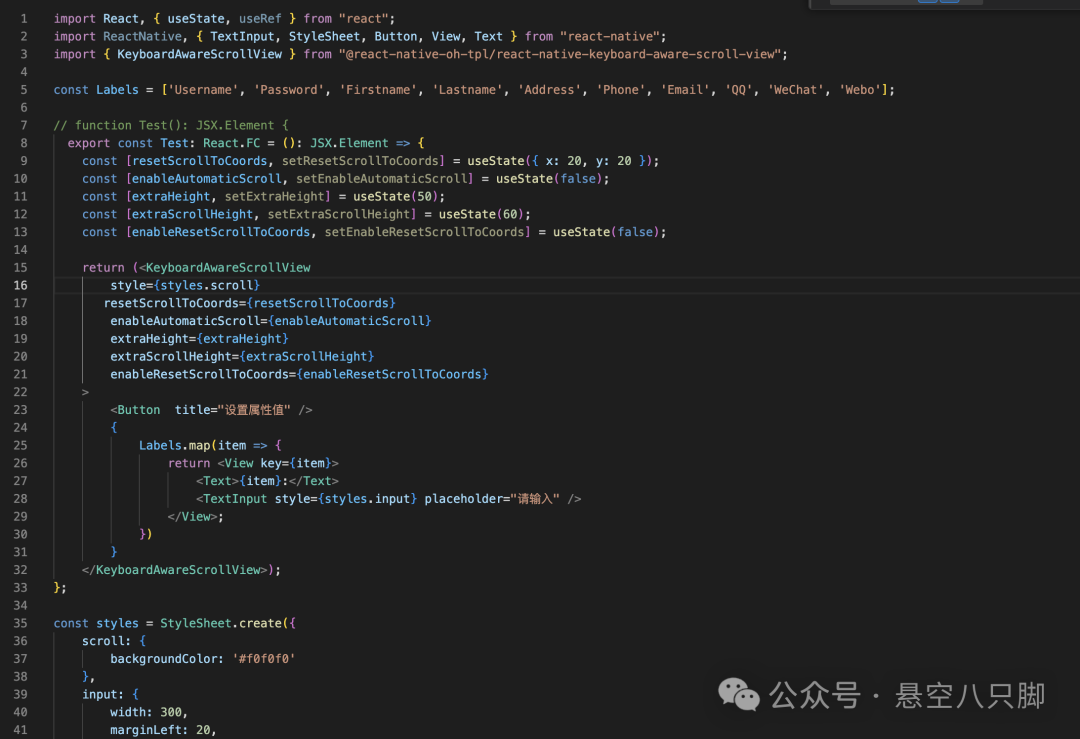
Task: Click Labels.map(item on line 25
Action: pyautogui.click(x=192, y=446)
